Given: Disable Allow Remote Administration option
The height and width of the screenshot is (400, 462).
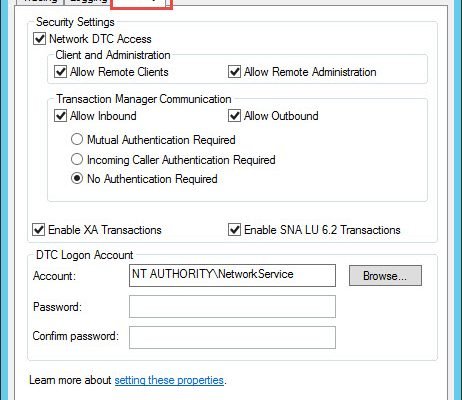Looking at the screenshot, I should click(x=234, y=72).
